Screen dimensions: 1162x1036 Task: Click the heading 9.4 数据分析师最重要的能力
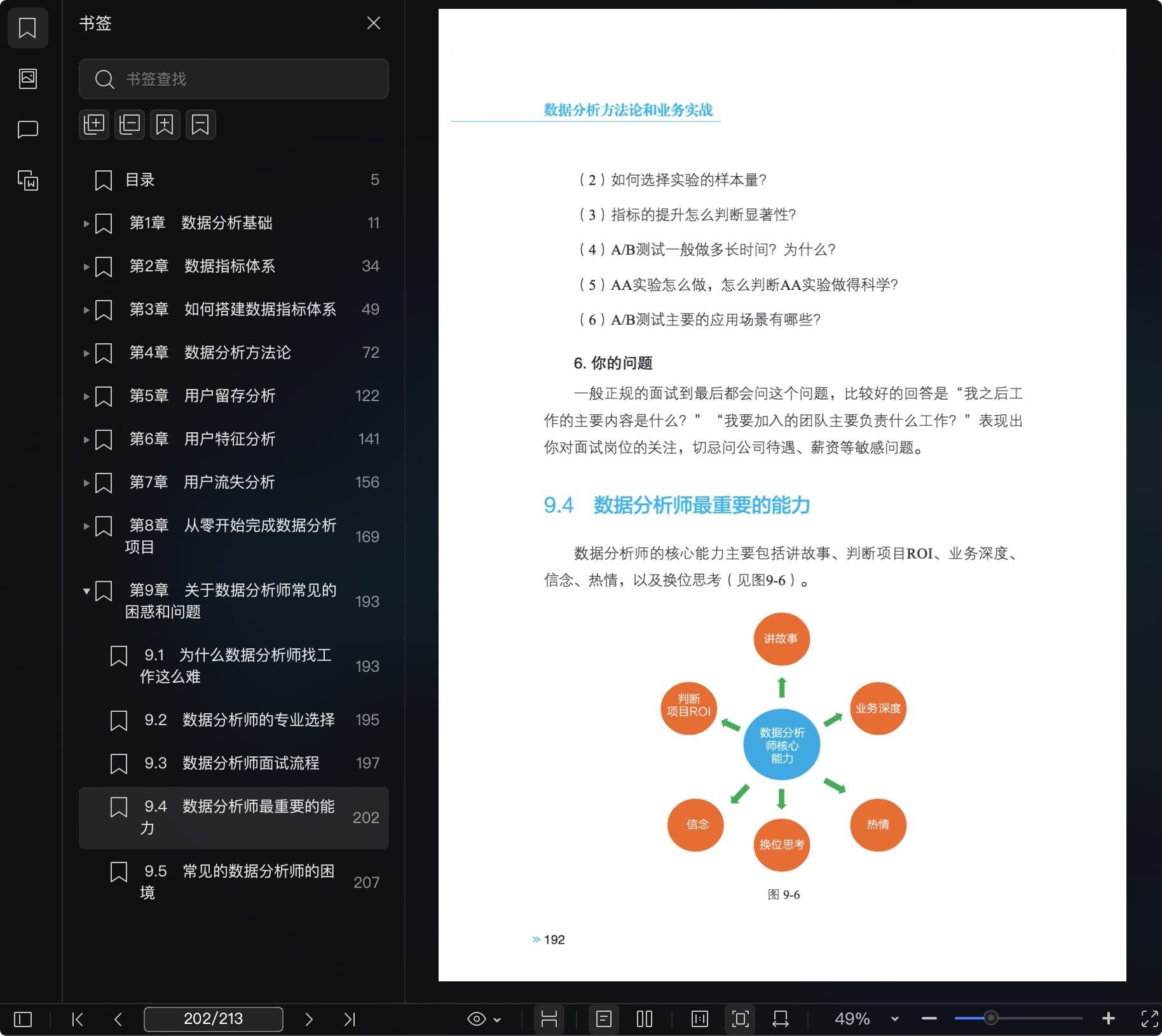pyautogui.click(x=677, y=505)
